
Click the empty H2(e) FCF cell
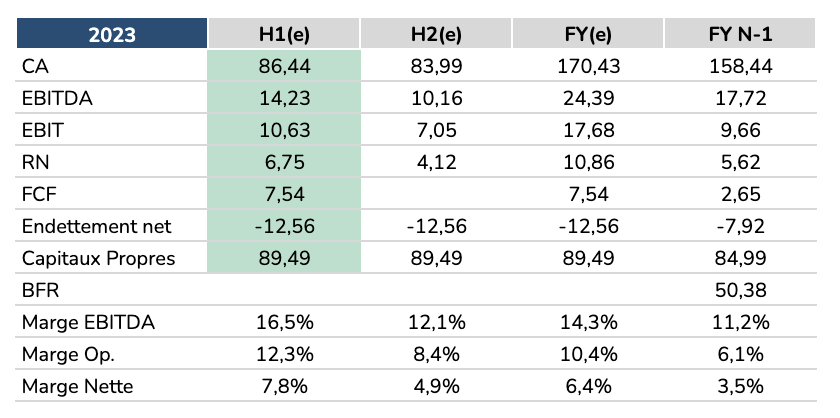436,195
